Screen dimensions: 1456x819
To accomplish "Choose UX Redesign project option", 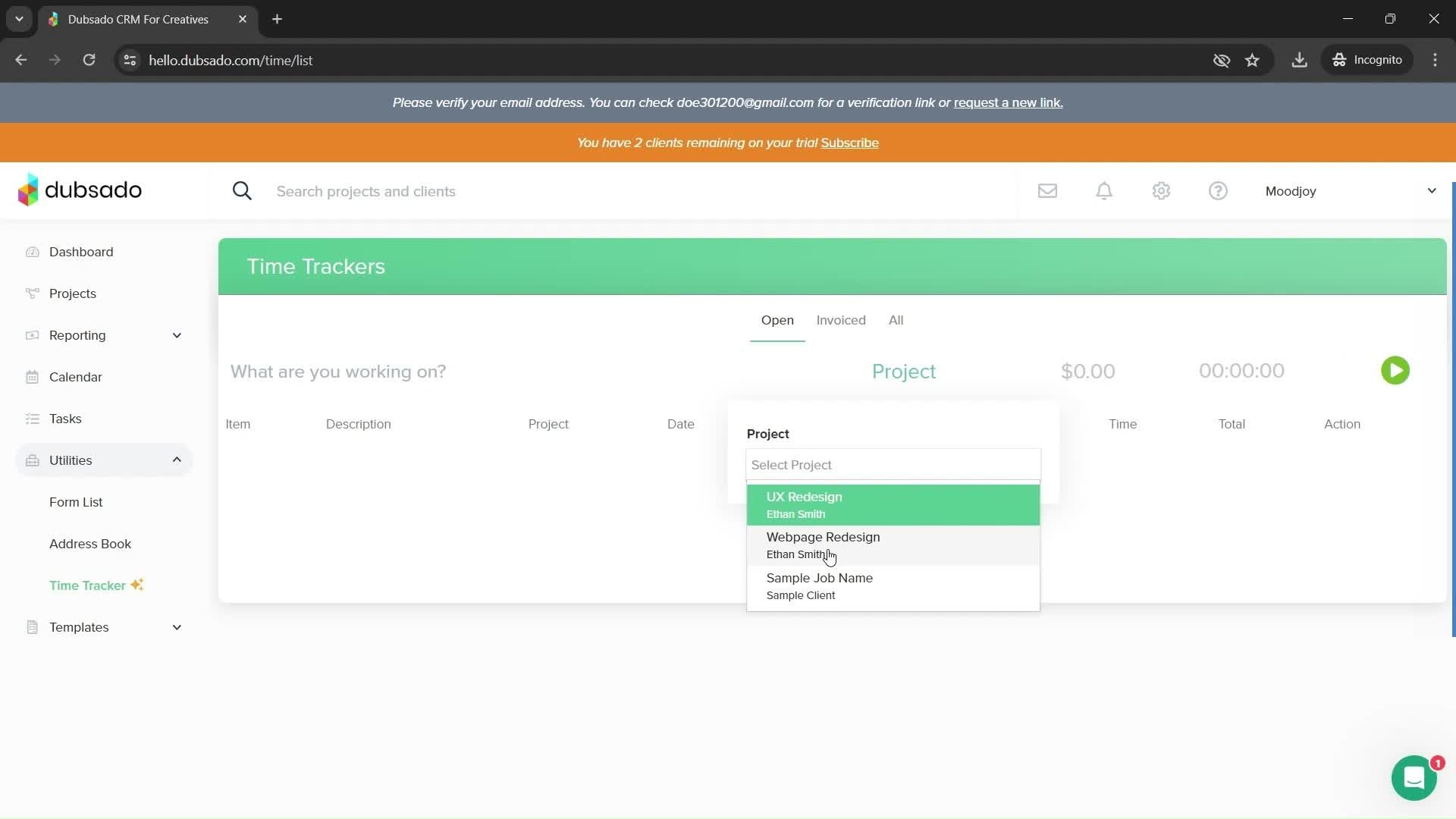I will click(893, 505).
